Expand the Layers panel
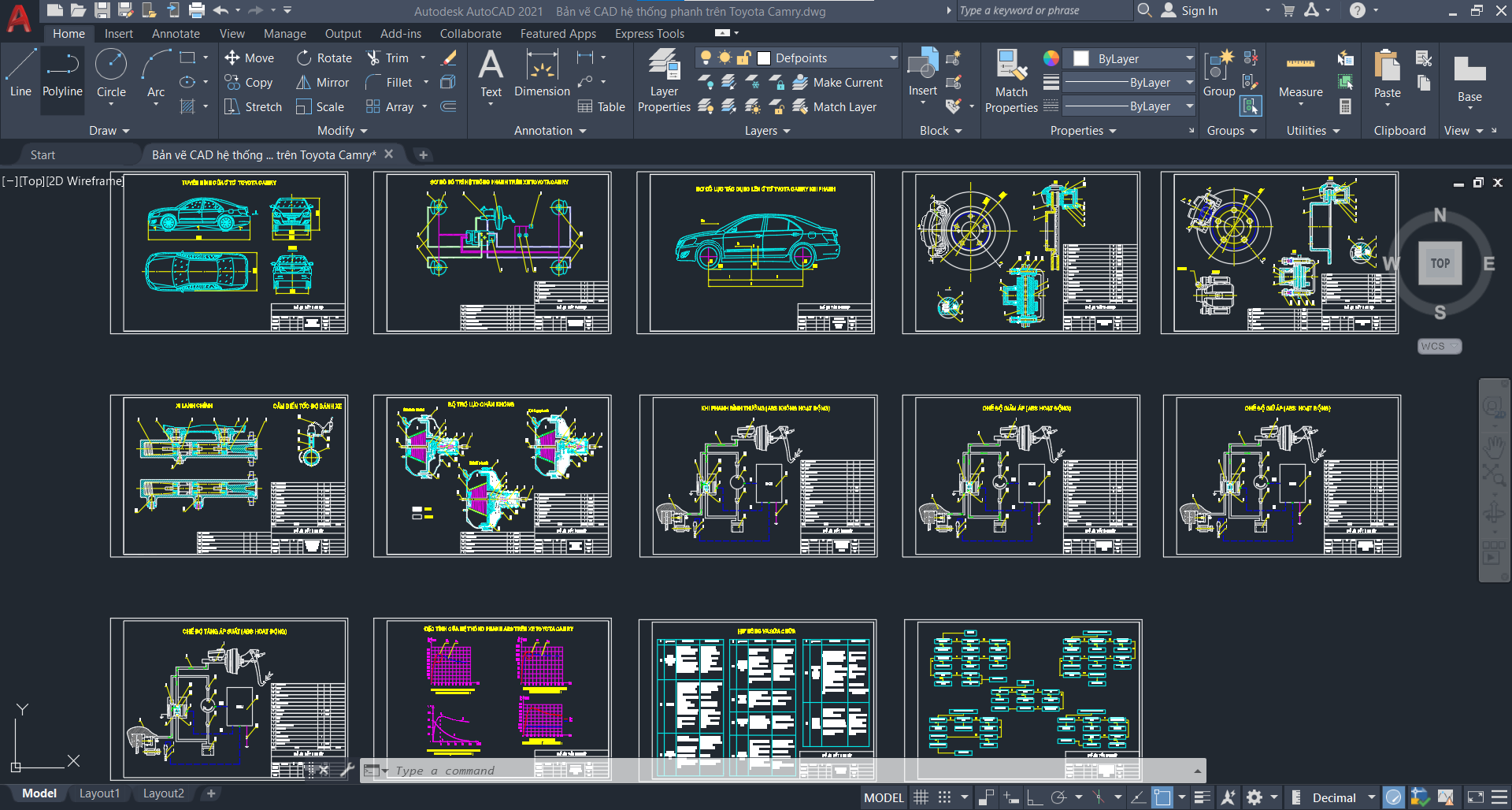Screen dimensions: 1512x810 pos(767,131)
